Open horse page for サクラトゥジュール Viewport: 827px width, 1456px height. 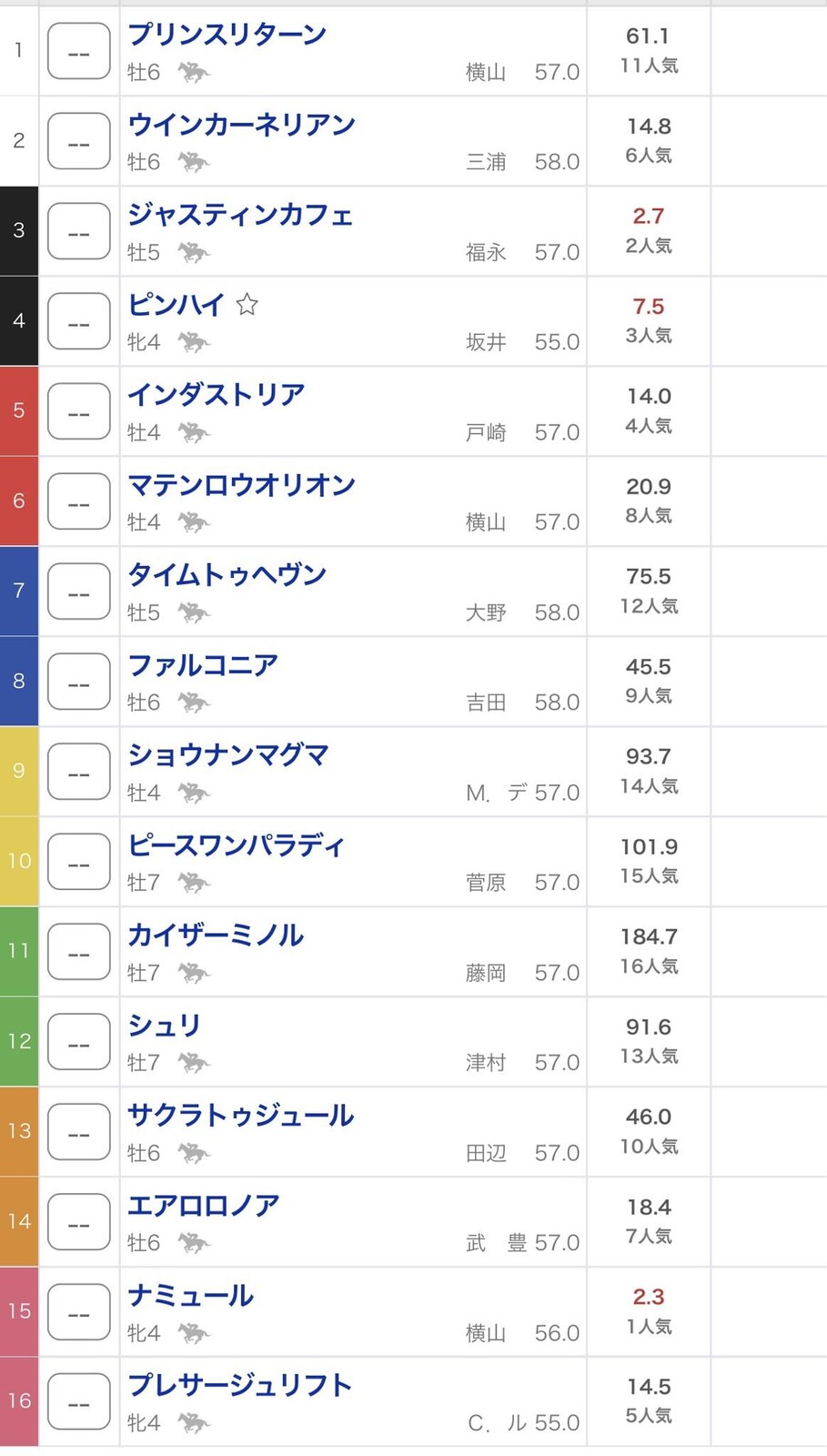coord(240,1116)
